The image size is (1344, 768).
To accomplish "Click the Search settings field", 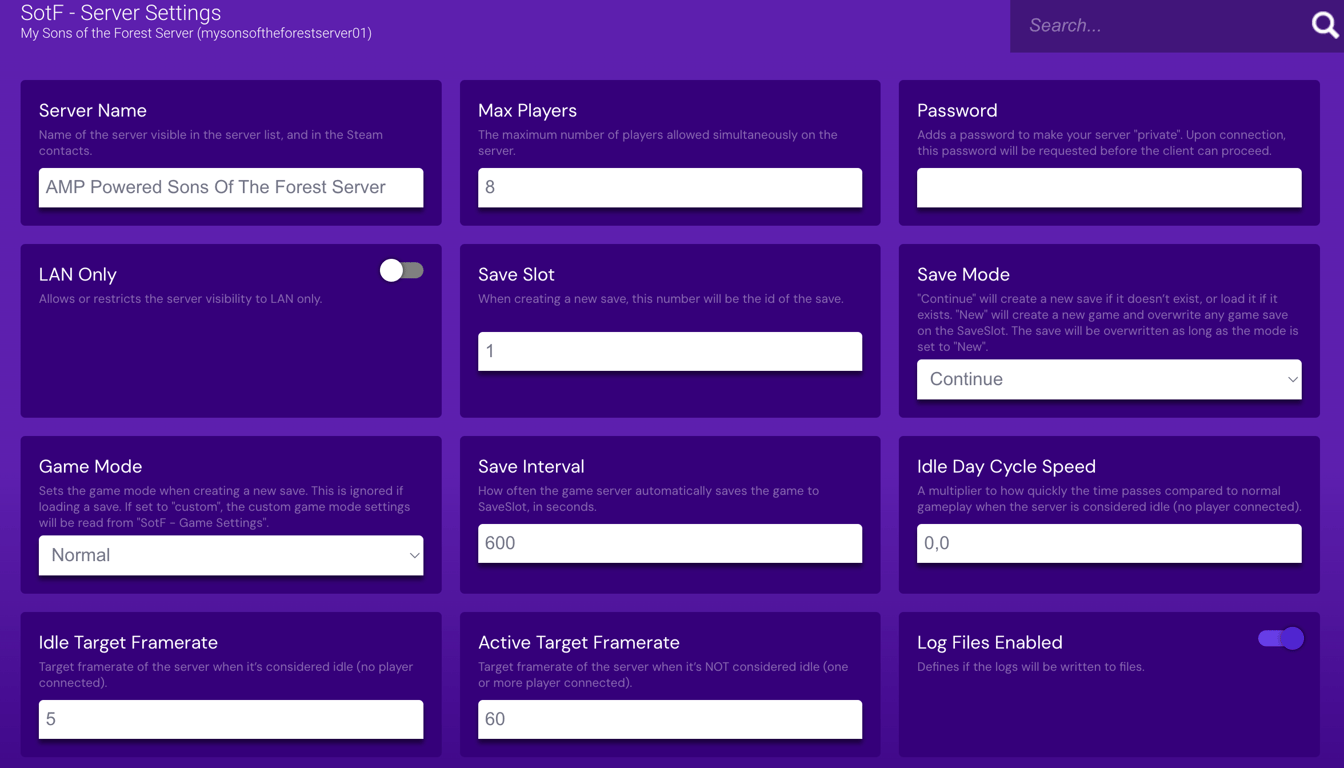I will (x=1160, y=26).
